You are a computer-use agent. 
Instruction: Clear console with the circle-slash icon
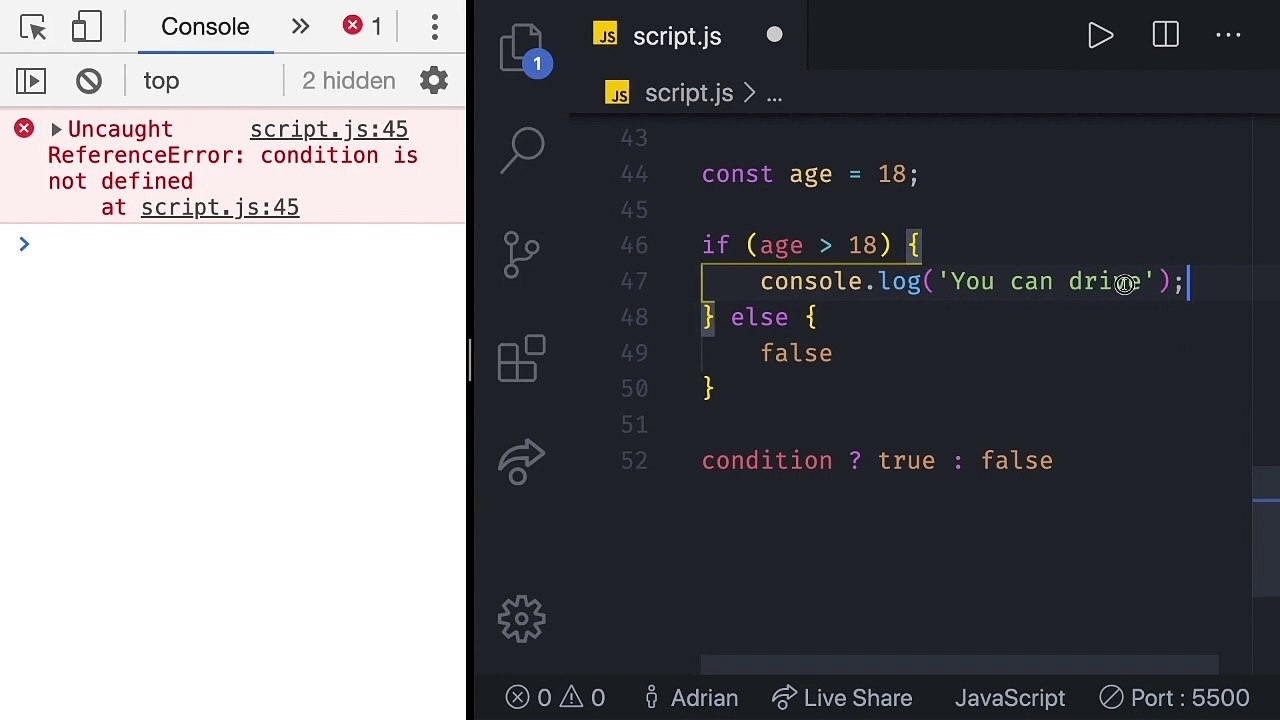pyautogui.click(x=89, y=81)
